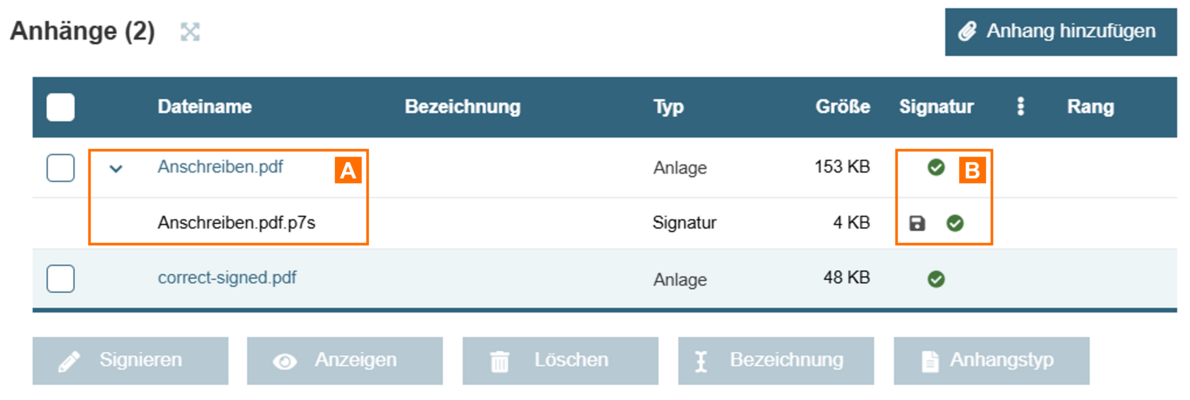Open the three-dot column options menu
The height and width of the screenshot is (400, 1190).
1021,107
